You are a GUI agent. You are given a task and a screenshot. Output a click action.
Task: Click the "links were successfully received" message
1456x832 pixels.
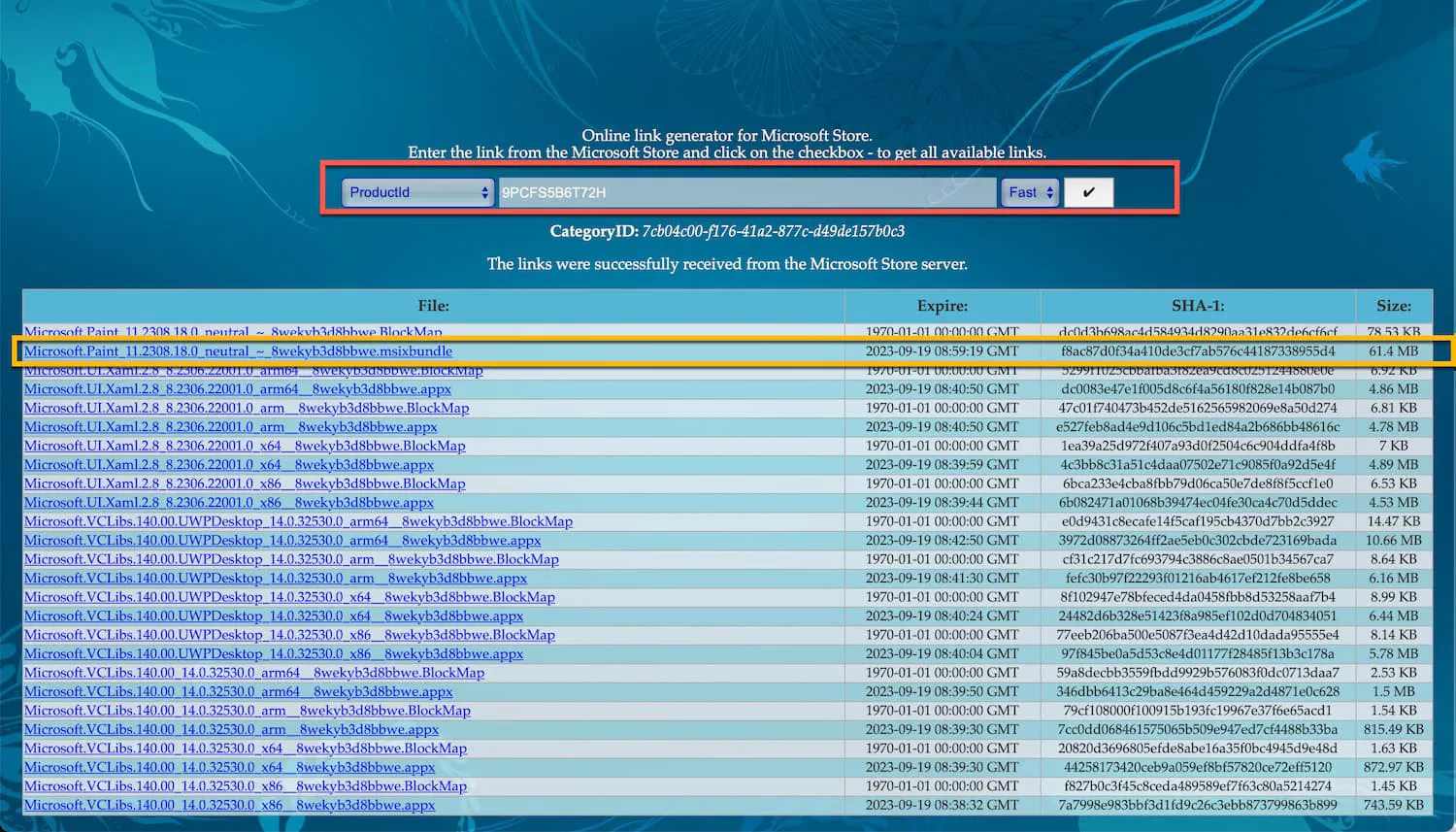[x=727, y=264]
